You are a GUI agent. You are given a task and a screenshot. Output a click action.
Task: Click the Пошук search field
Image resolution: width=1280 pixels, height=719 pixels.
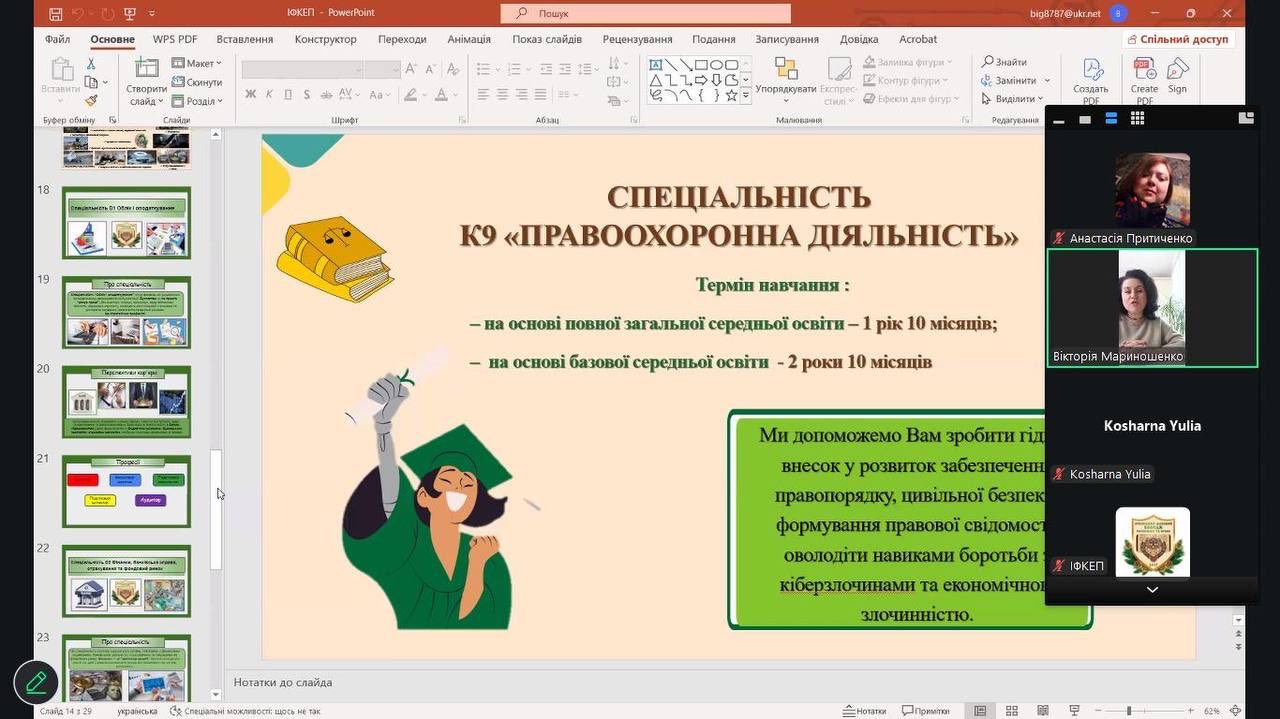pos(646,13)
